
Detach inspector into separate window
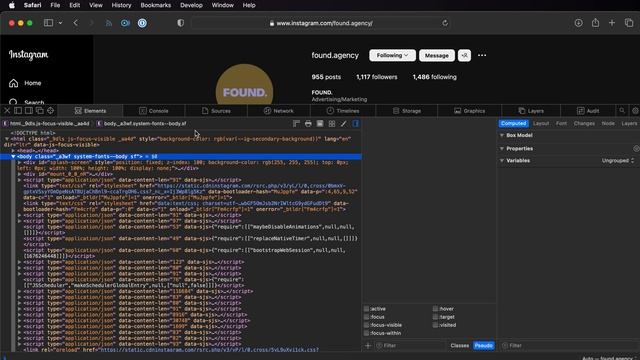click(x=40, y=111)
